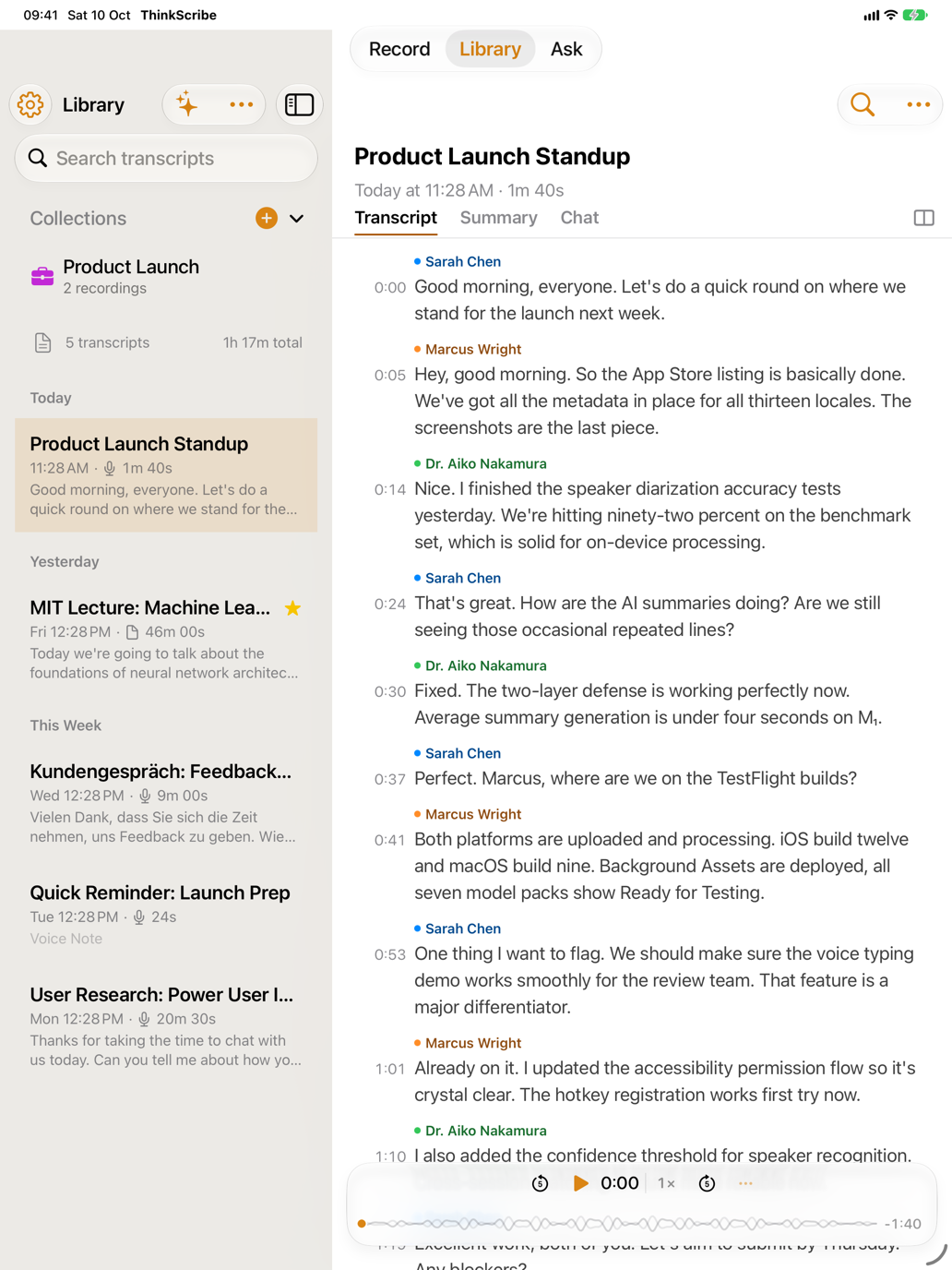This screenshot has width=952, height=1270.
Task: Click the battery icon in status bar
Action: pyautogui.click(x=915, y=15)
